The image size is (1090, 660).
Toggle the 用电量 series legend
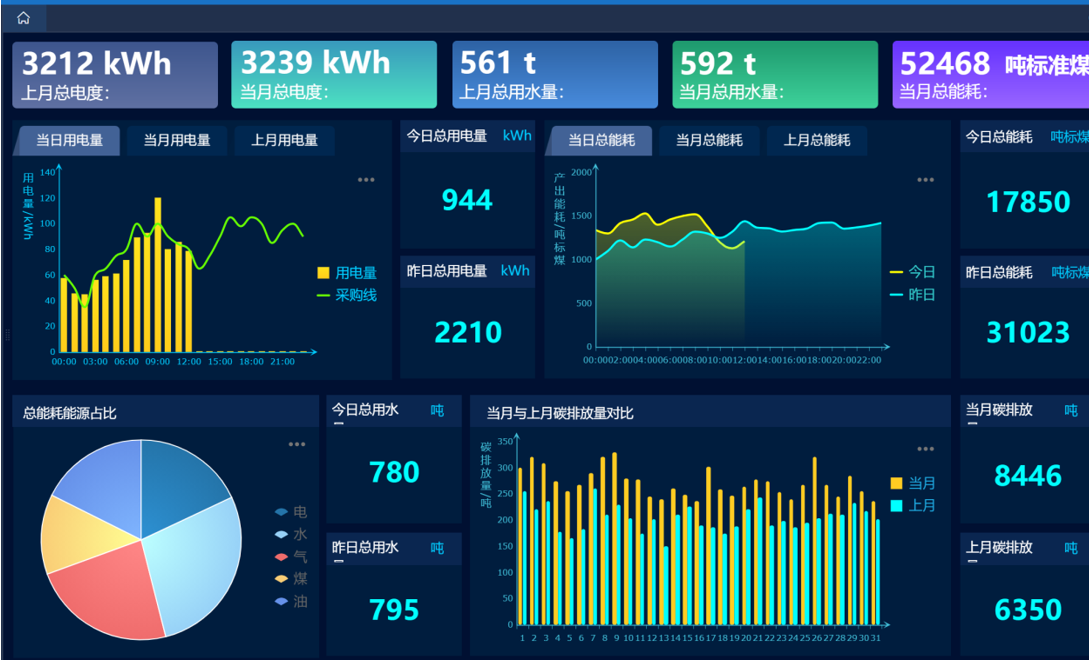(x=323, y=273)
